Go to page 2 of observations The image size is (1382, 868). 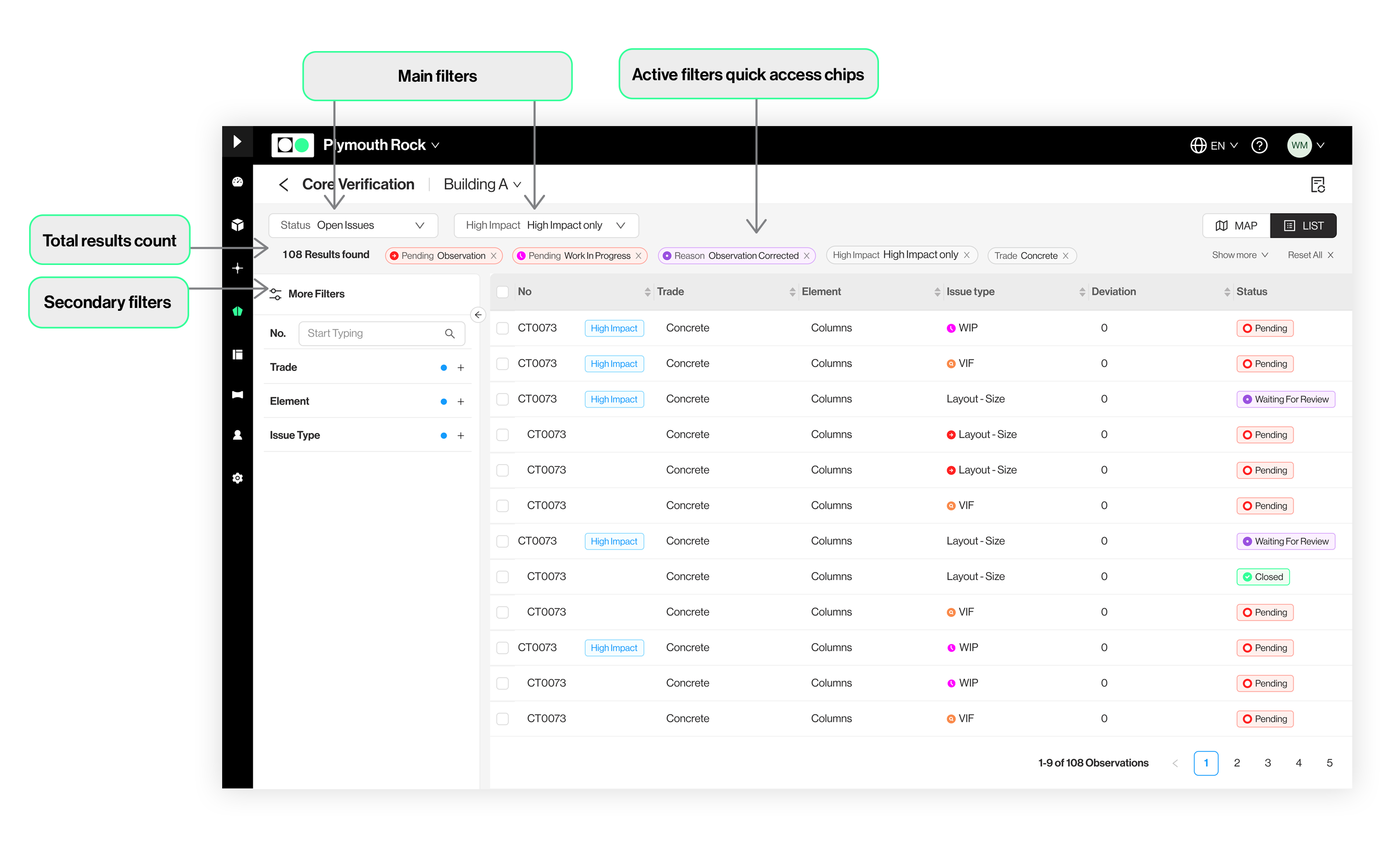[1237, 763]
